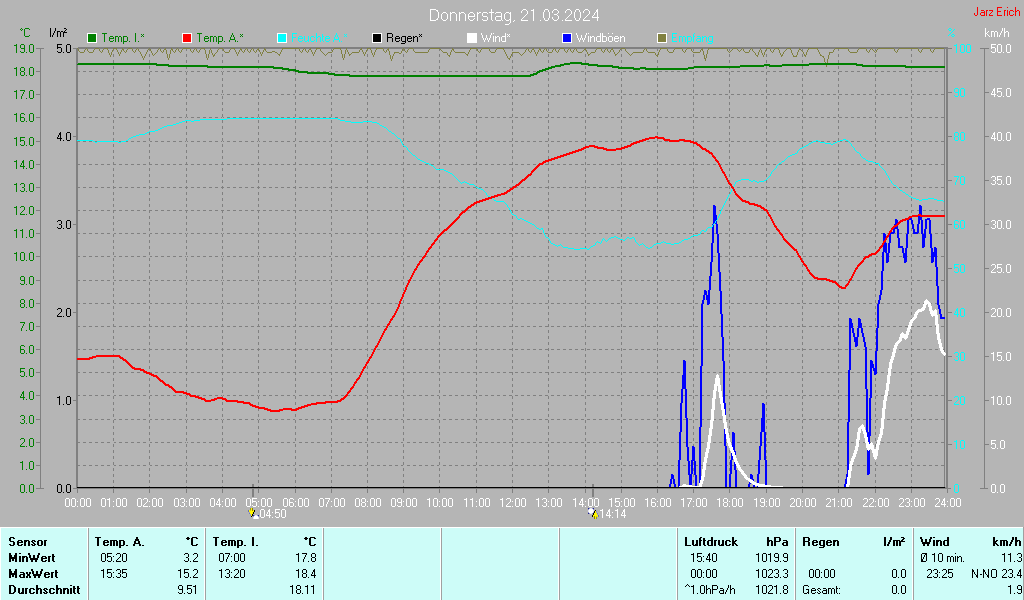
Task: Click the Donnerstag, 21.03.2024 chart title
Action: point(514,15)
